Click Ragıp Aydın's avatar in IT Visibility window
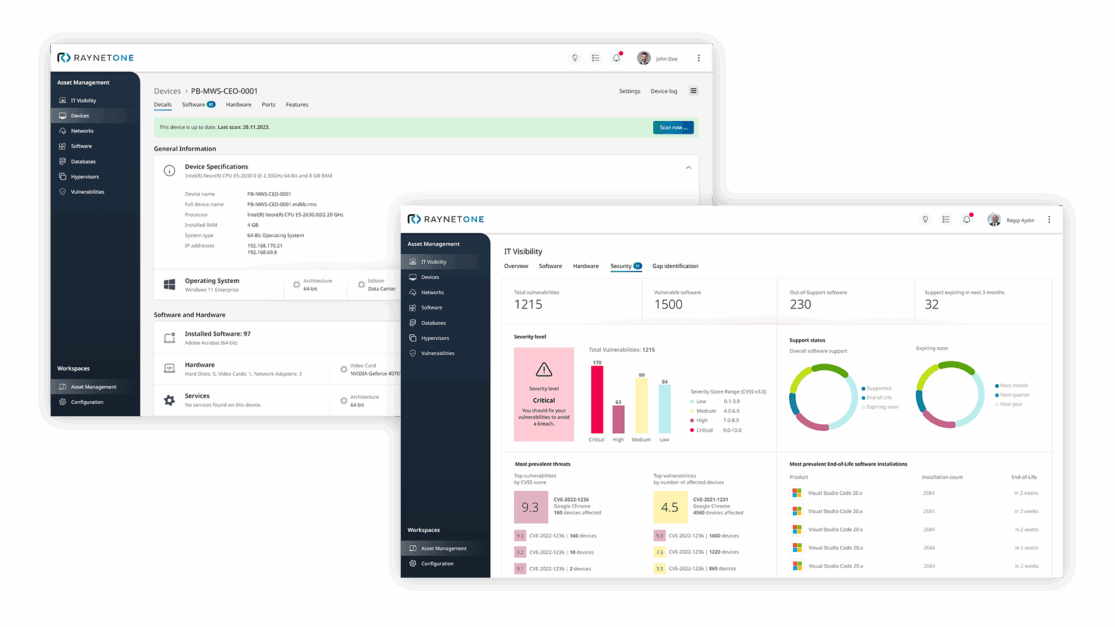The image size is (1115, 627). pos(994,220)
